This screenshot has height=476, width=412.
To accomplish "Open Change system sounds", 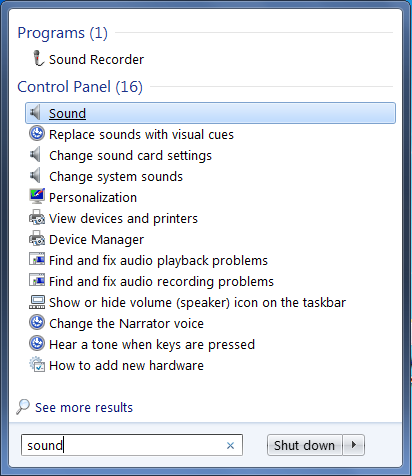I will pos(116,176).
